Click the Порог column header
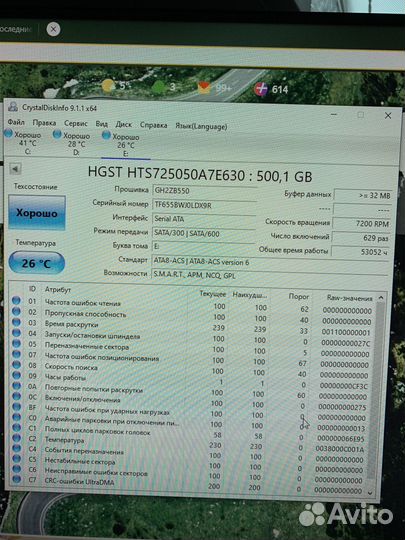 click(299, 296)
